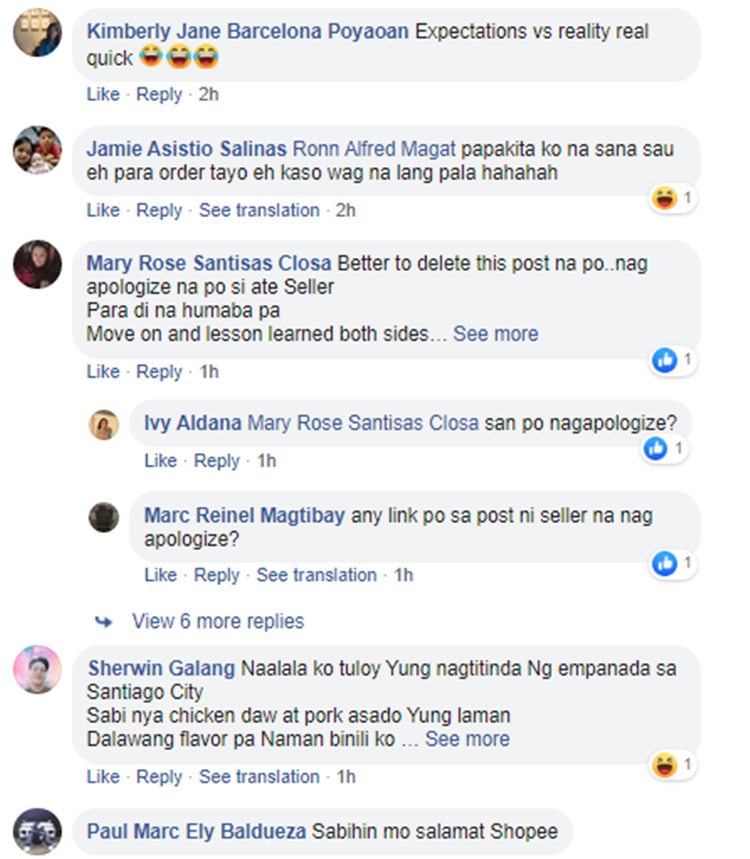This screenshot has width=750, height=859.
Task: Click thumbs-up reaction on Mary Rose Santisas Closa comment
Action: click(x=665, y=360)
